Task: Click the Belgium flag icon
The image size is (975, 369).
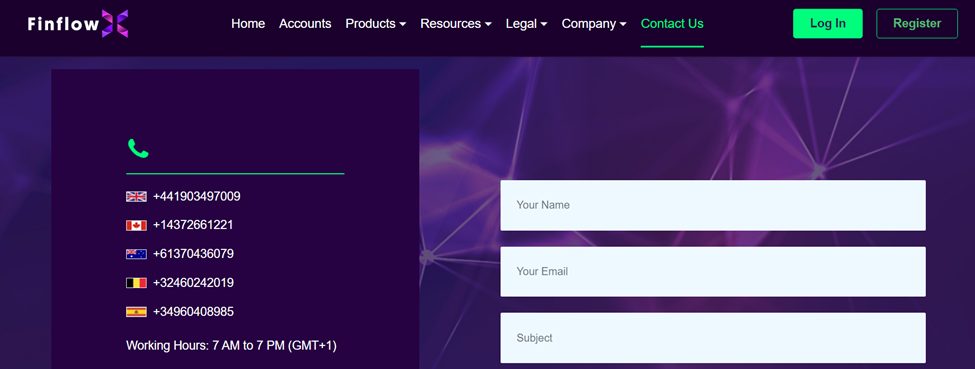Action: click(x=136, y=283)
